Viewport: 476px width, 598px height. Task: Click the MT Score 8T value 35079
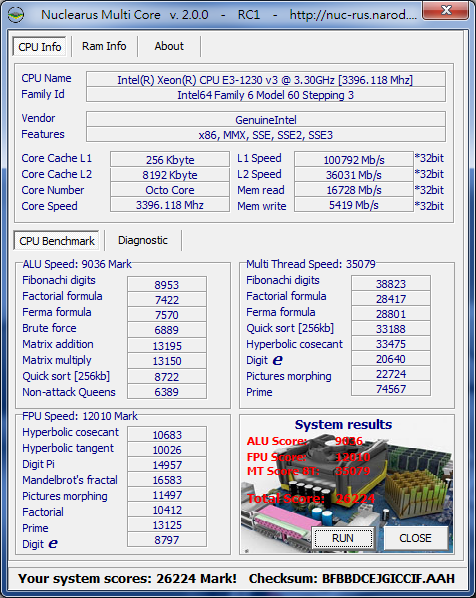click(352, 471)
